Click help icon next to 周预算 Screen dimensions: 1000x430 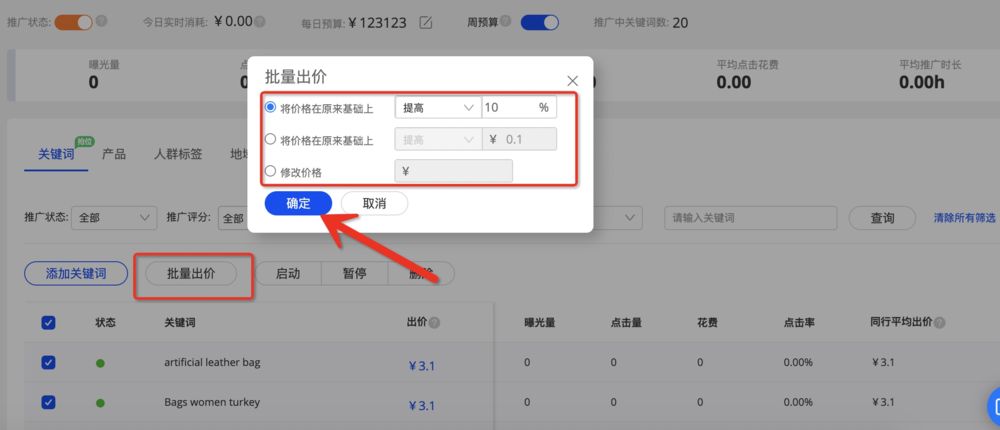tap(506, 21)
